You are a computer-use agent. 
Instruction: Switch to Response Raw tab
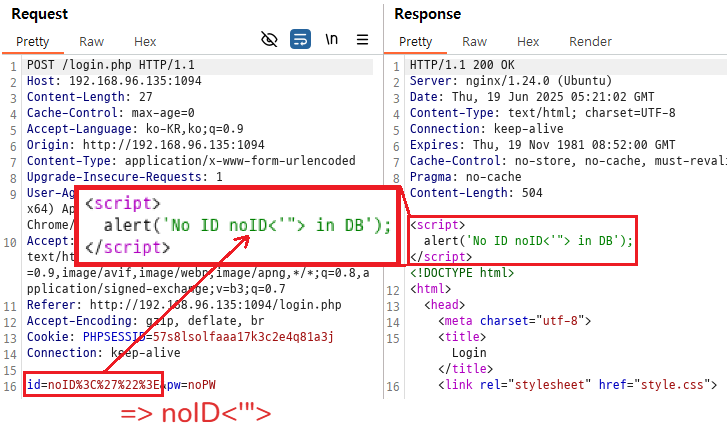click(x=474, y=42)
